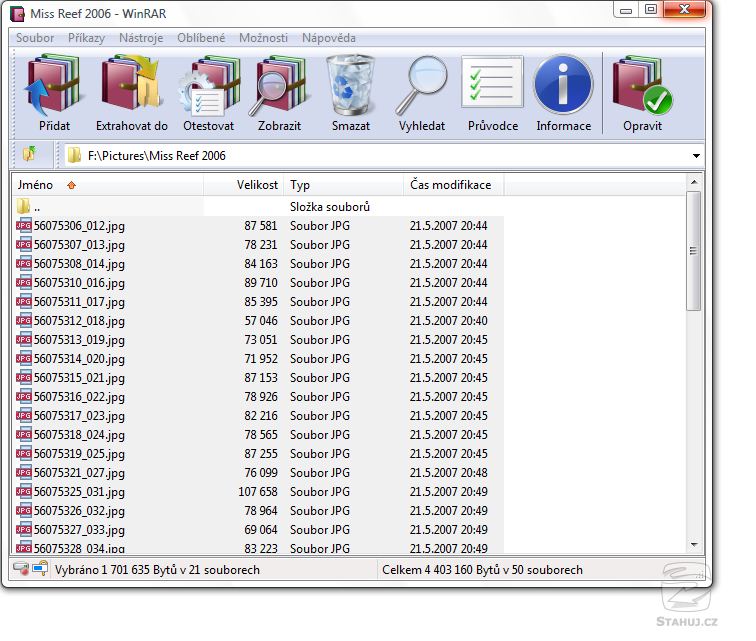Open the Soubor menu

[35, 38]
